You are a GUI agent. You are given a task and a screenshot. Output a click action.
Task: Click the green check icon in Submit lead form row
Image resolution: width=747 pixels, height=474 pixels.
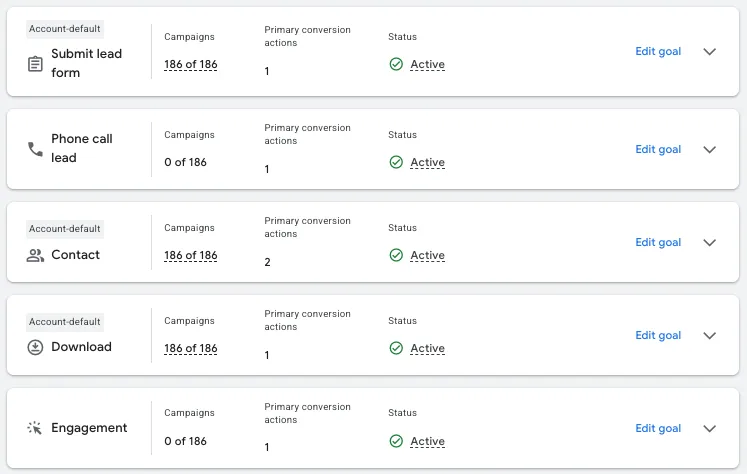[396, 64]
